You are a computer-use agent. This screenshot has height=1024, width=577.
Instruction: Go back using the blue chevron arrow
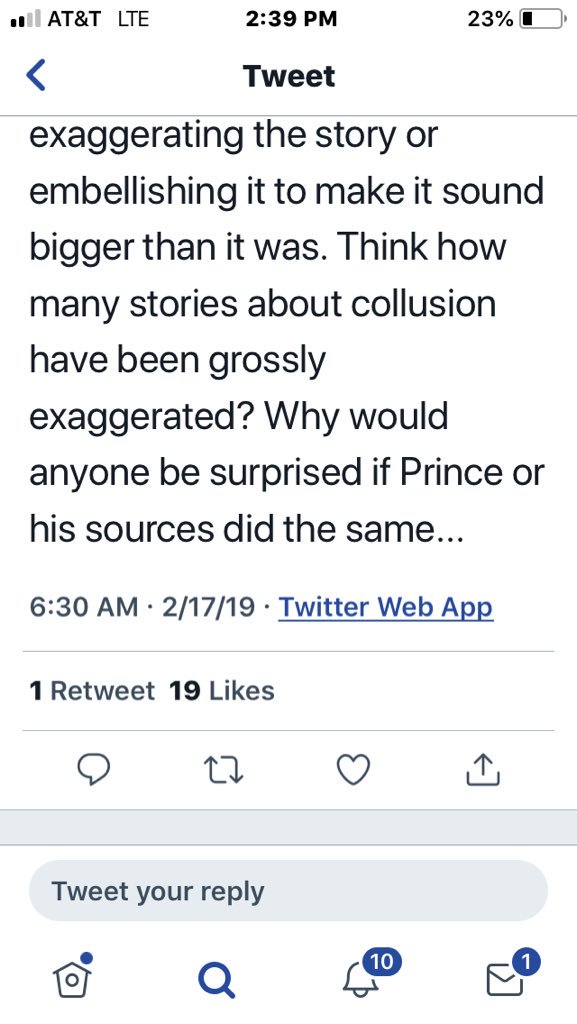pos(36,75)
